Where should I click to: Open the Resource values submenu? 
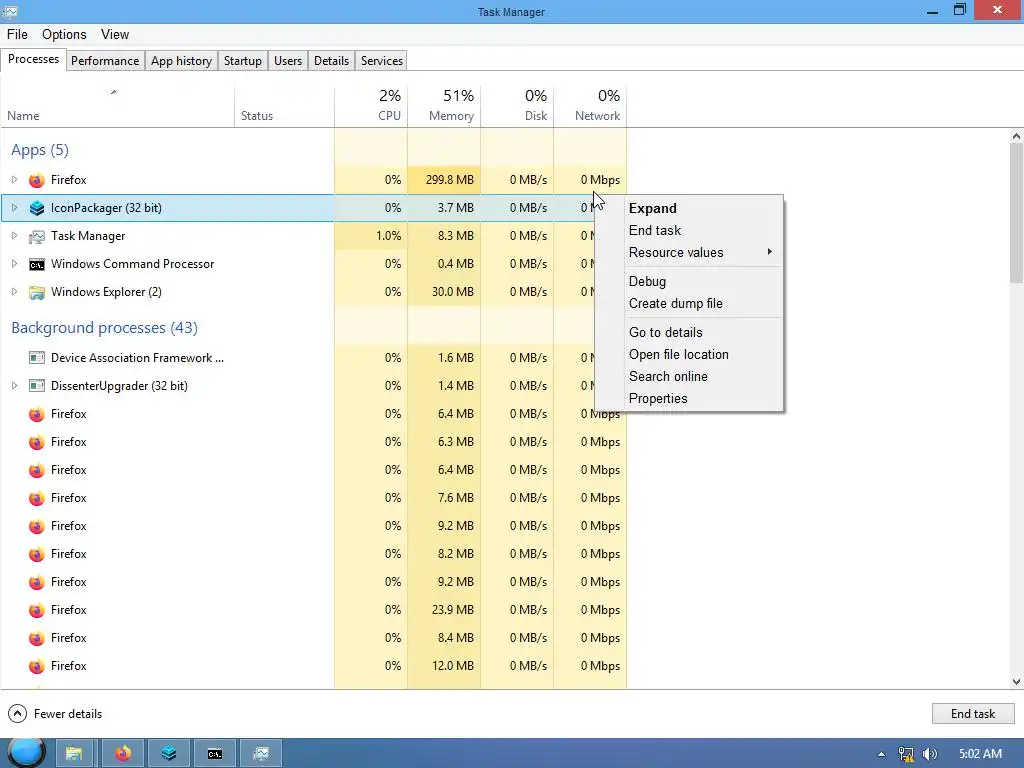689,252
